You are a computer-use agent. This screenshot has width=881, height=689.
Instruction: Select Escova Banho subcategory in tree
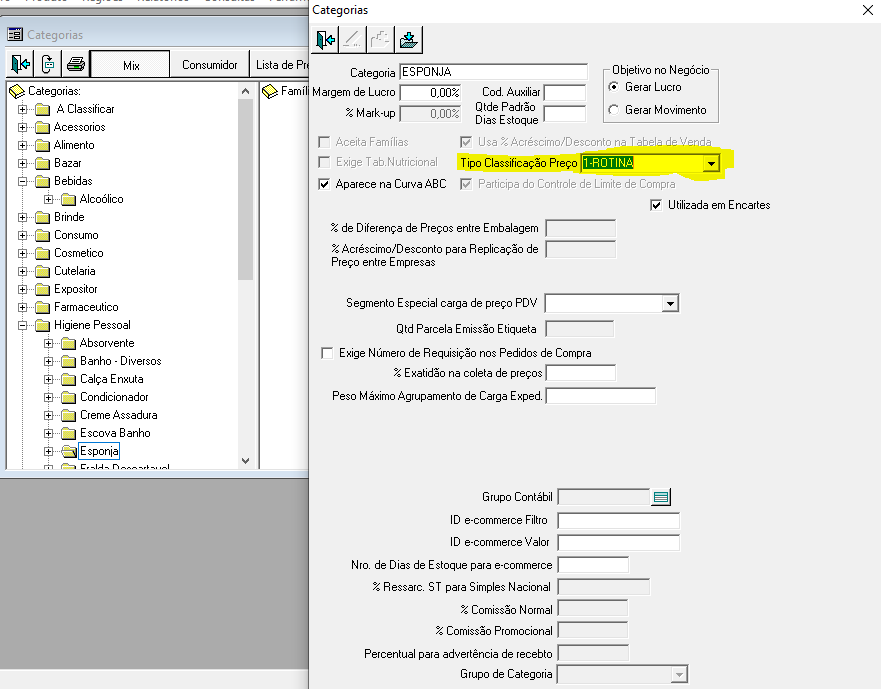click(115, 433)
